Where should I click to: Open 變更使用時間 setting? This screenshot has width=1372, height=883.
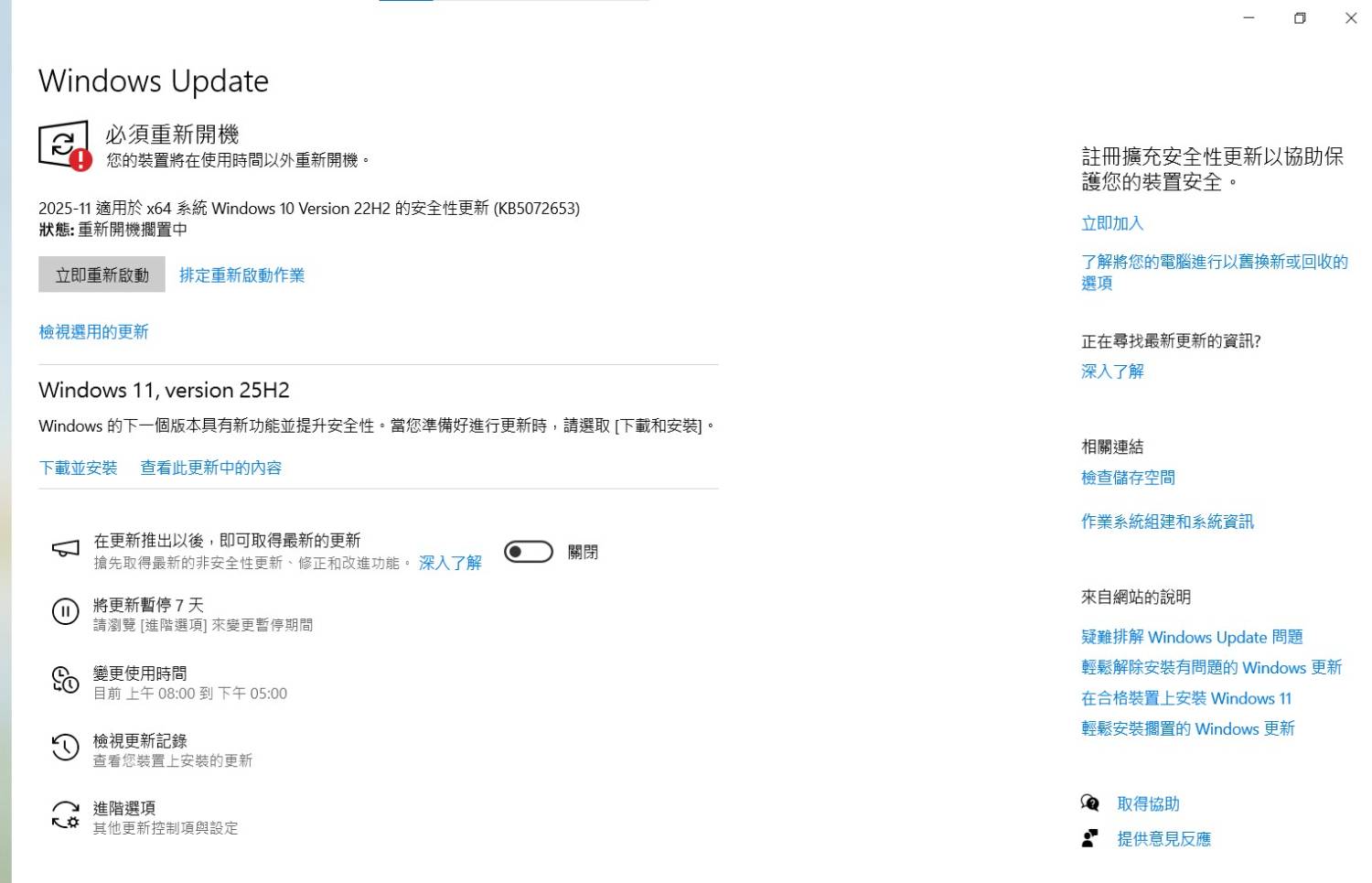pos(140,673)
